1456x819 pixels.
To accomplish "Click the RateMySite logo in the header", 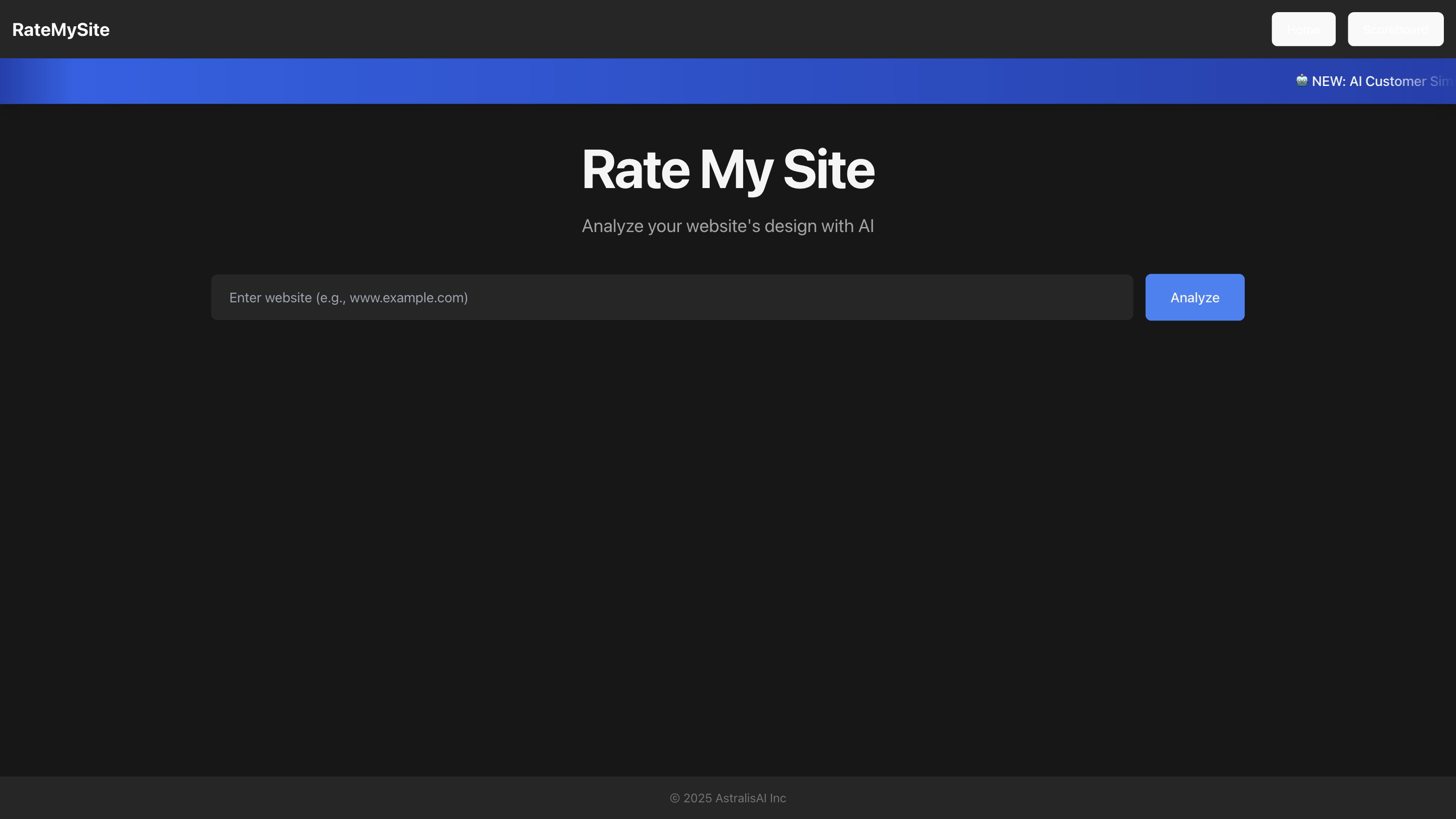I will pos(61,29).
